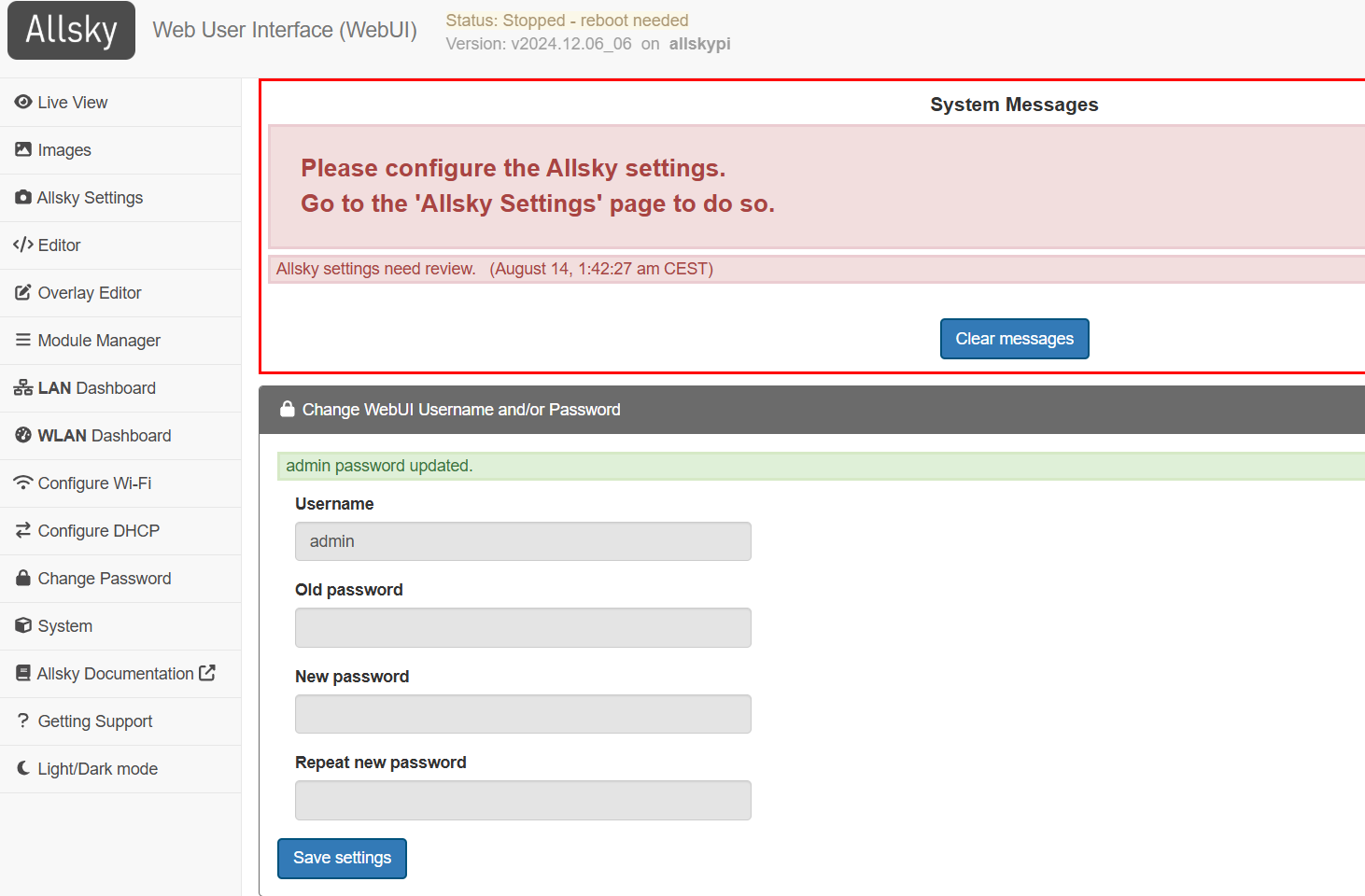Click the code brackets Editor icon
1365x896 pixels.
pyautogui.click(x=23, y=245)
